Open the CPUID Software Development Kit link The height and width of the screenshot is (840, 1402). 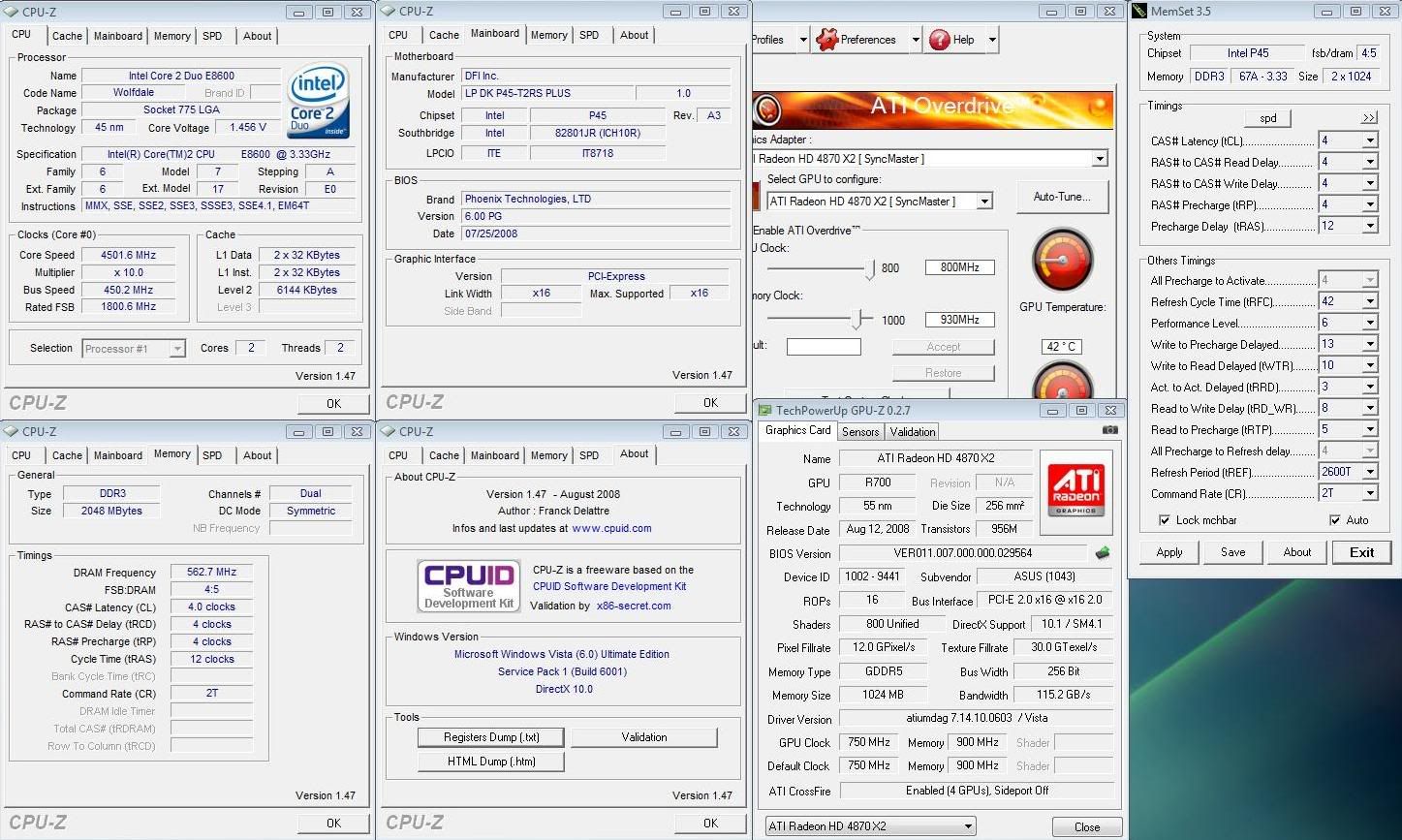pos(609,586)
